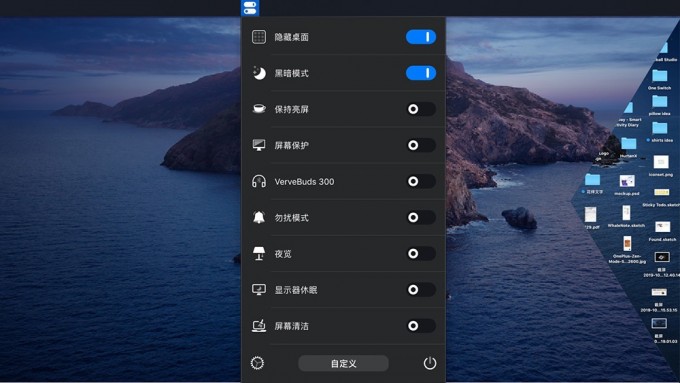Connect VerveBuds 300 using its switch
Viewport: 680px width, 383px height.
coord(421,181)
